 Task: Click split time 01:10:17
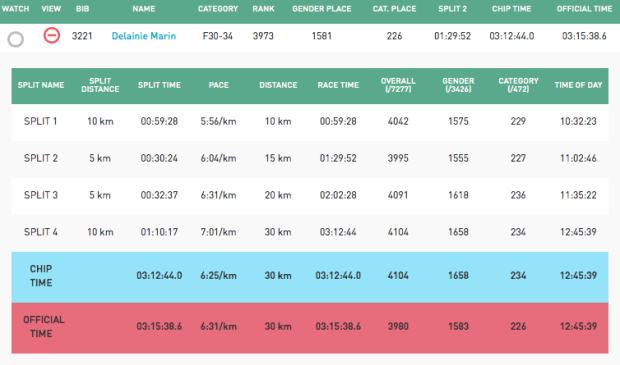point(159,232)
